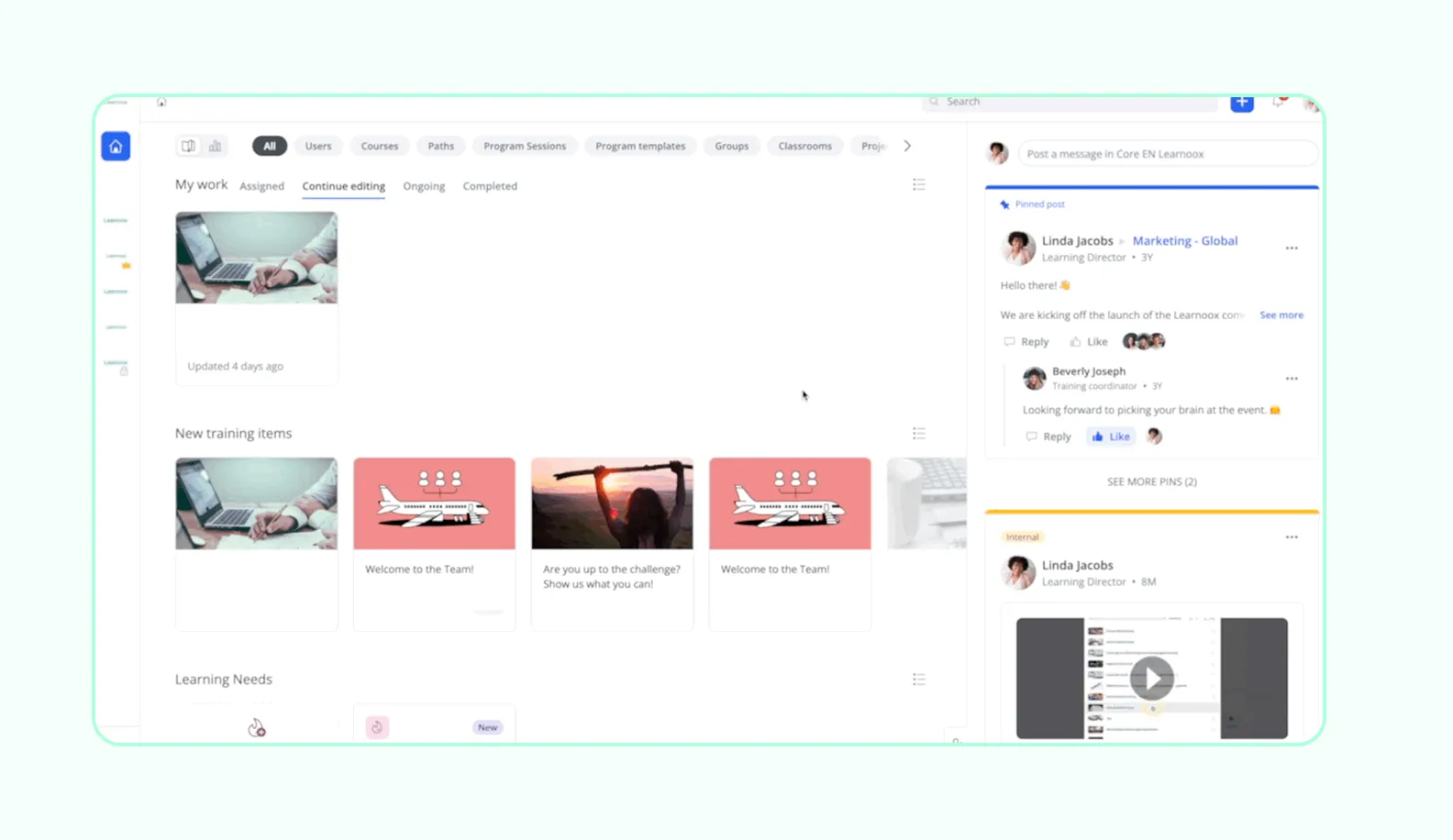Click the pink icon on the New learning need card
1453x840 pixels.
(377, 727)
